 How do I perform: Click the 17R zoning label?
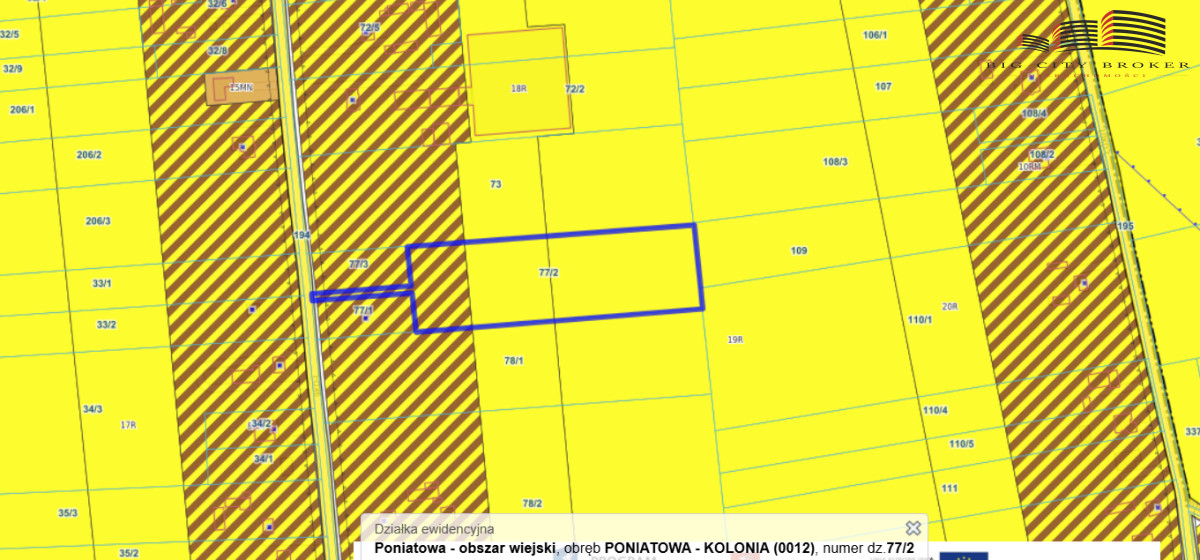(128, 425)
